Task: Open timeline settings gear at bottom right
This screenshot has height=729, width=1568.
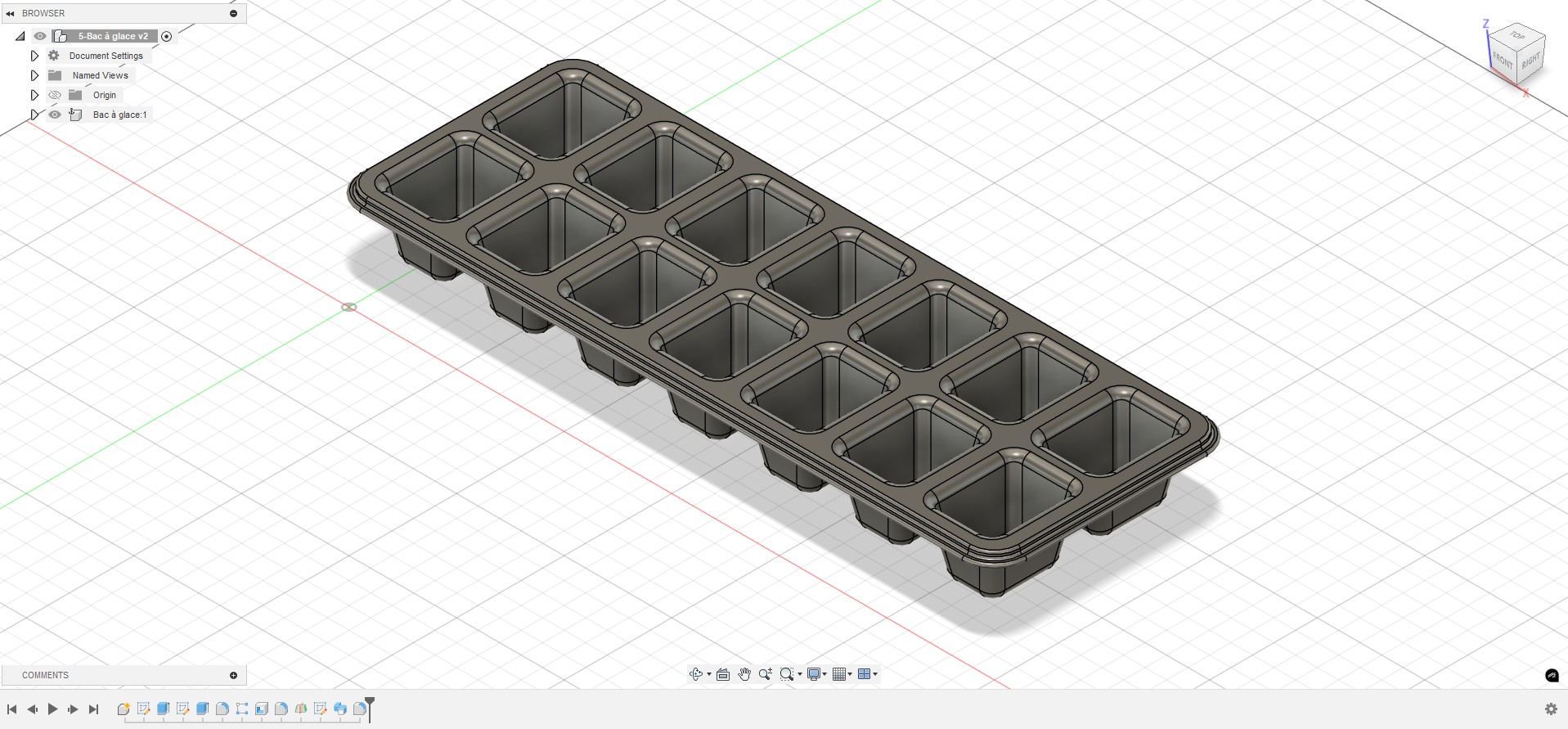Action: [x=1551, y=709]
